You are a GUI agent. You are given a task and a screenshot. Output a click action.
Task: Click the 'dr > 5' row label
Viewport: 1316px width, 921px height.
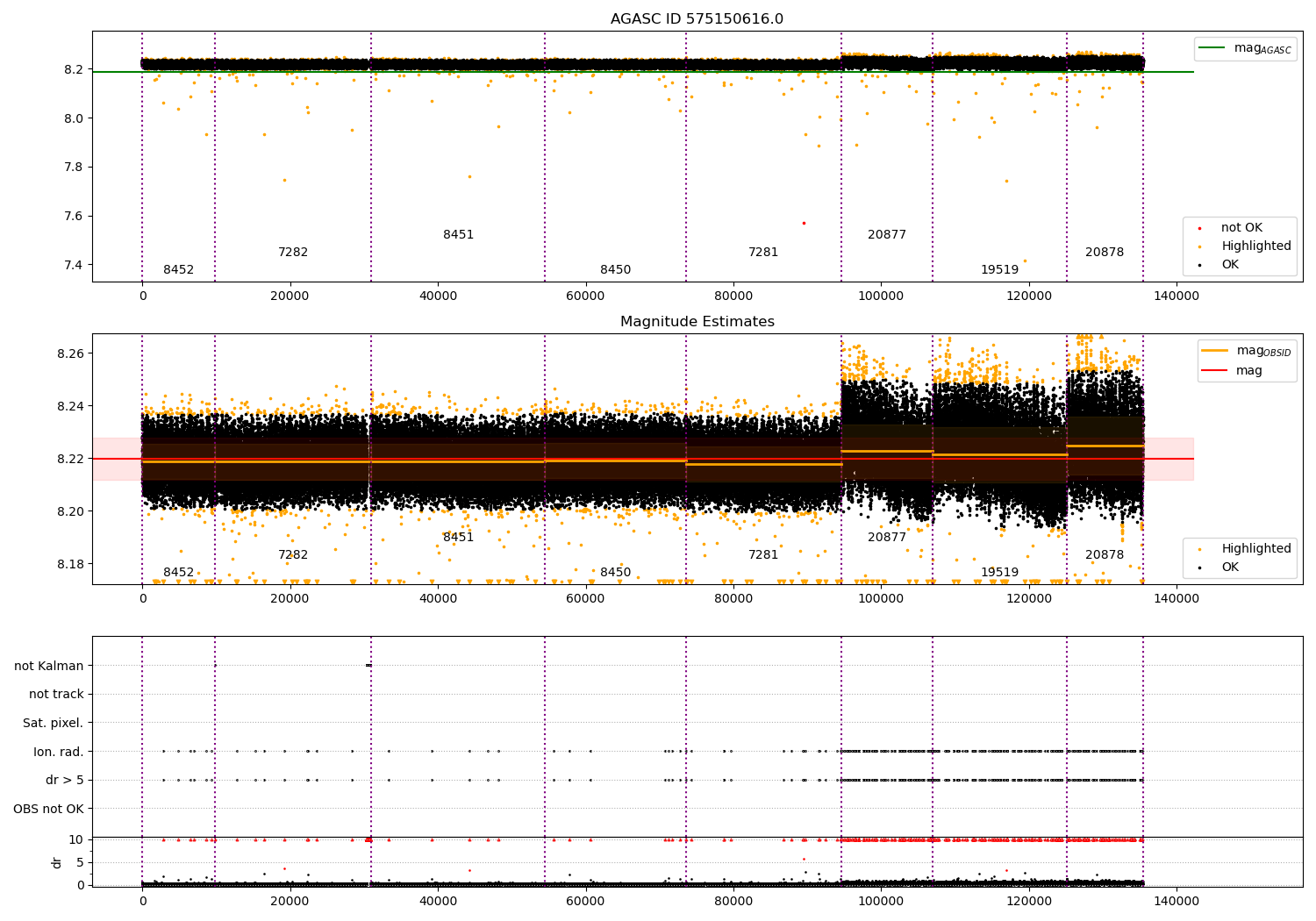[64, 781]
